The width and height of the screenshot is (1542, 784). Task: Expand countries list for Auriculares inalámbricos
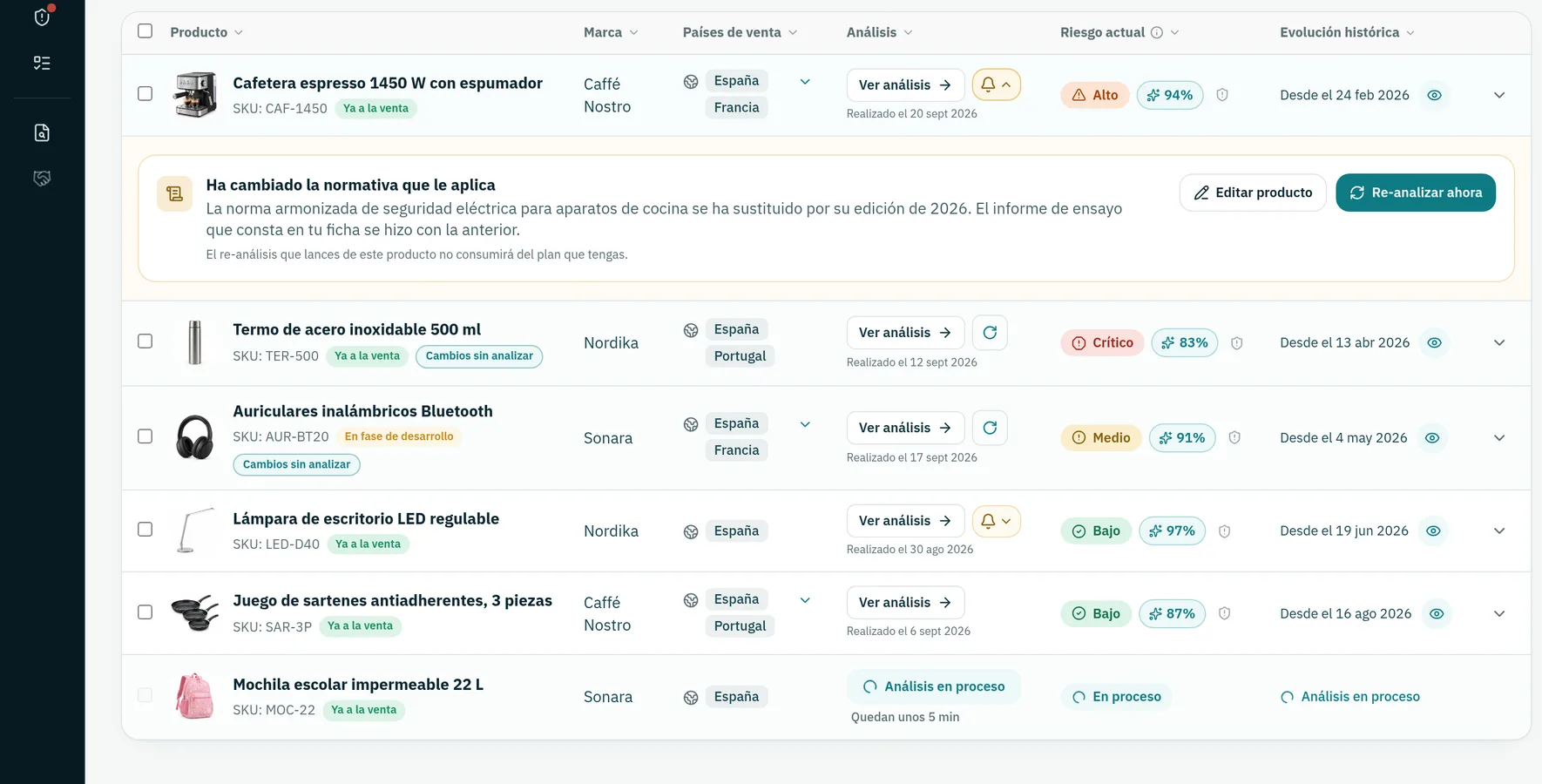click(x=805, y=424)
